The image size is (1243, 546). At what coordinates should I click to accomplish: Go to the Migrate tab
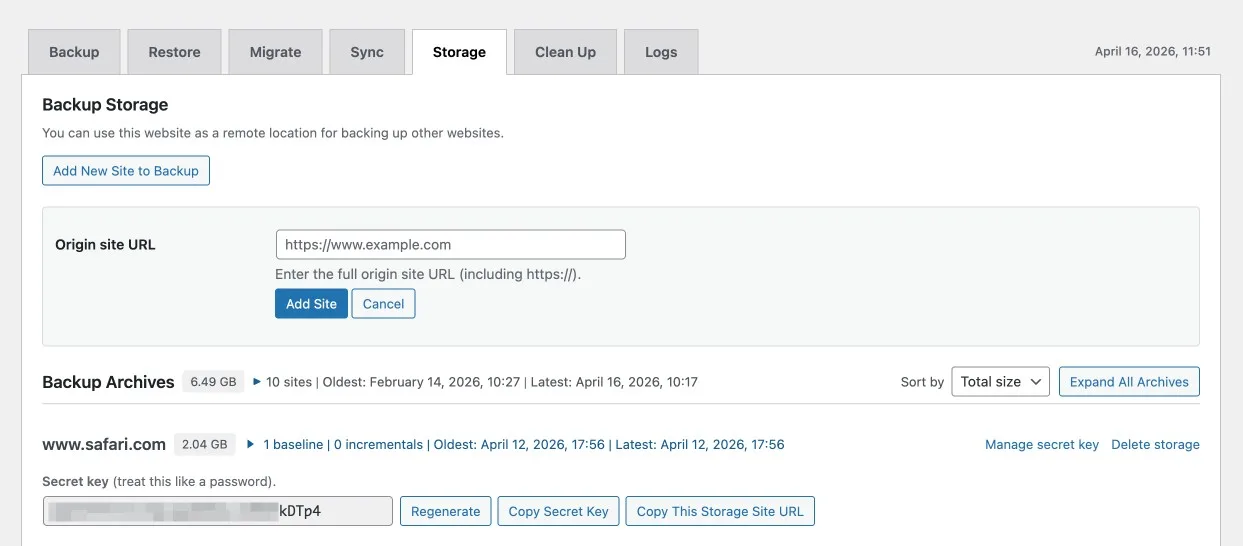point(275,52)
